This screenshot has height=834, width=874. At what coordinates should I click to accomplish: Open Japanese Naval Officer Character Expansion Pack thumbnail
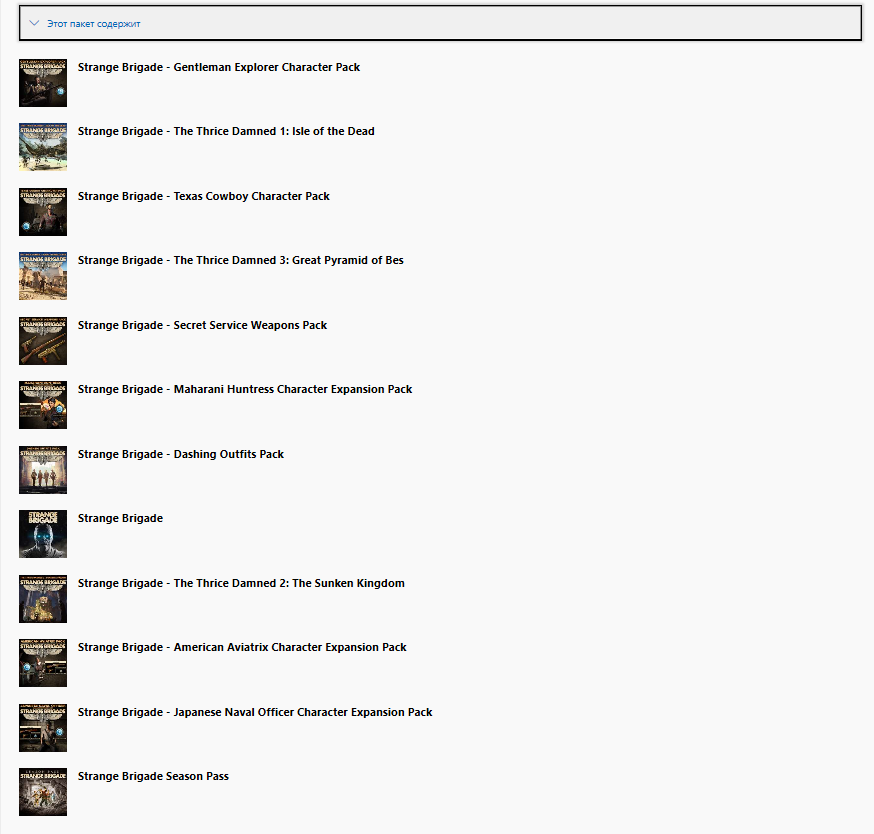[x=43, y=727]
